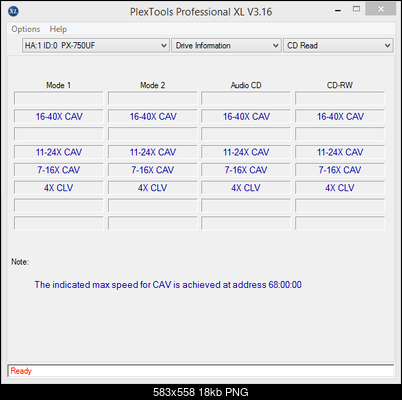The width and height of the screenshot is (402, 400).
Task: Click the CAV max speed note text
Action: 168,285
